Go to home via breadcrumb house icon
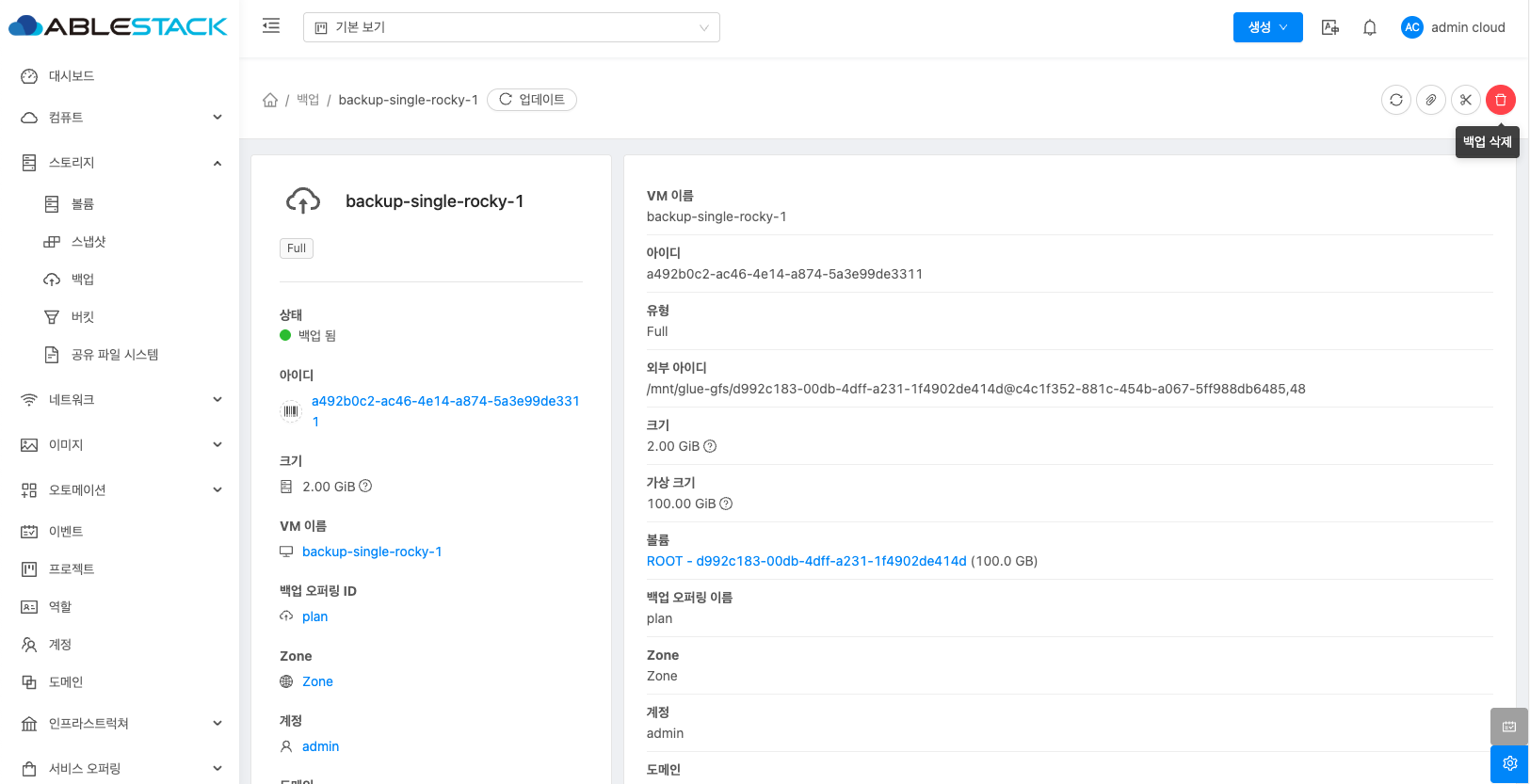Viewport: 1530px width, 784px height. click(x=270, y=100)
